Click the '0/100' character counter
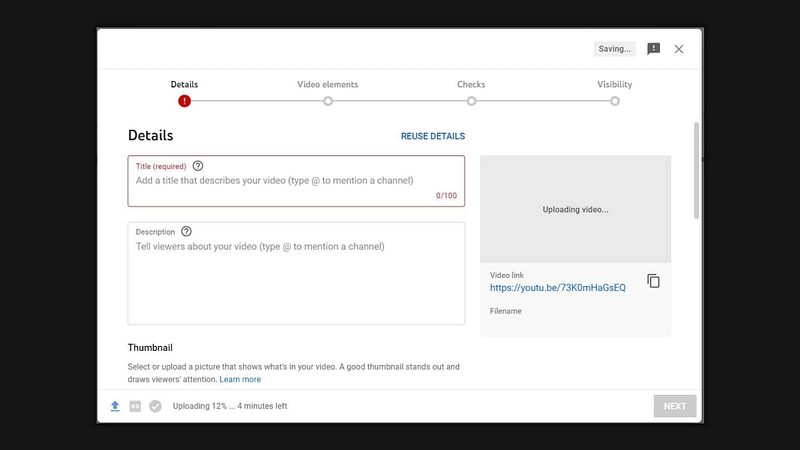Viewport: 800px width, 450px height. click(446, 195)
